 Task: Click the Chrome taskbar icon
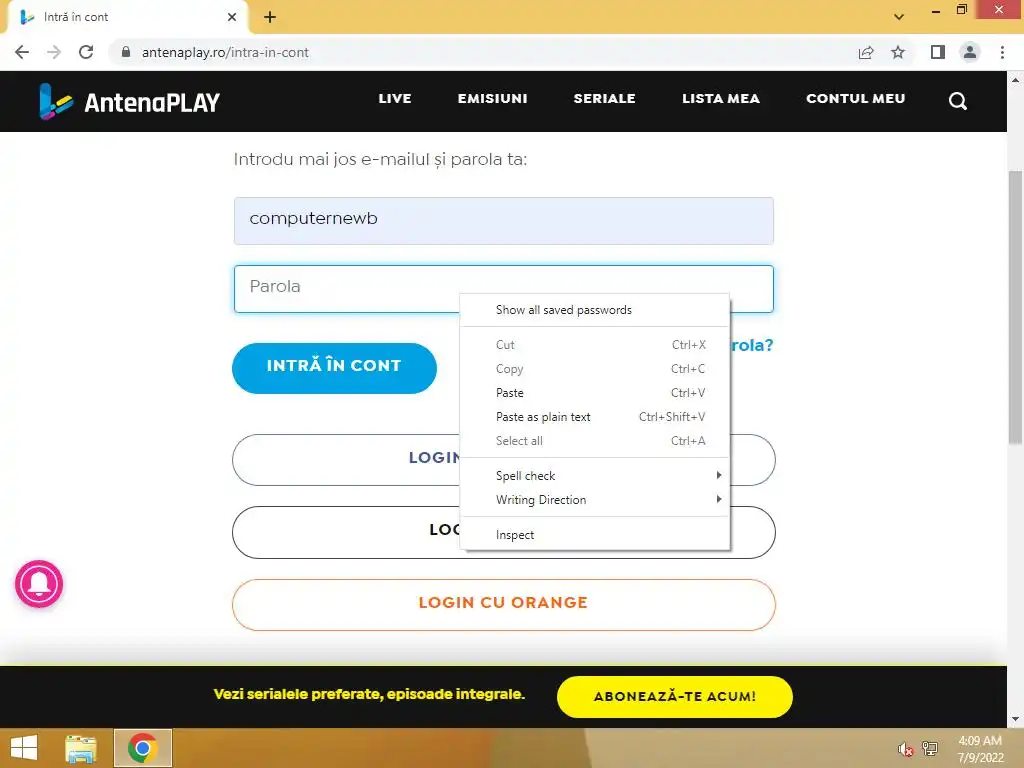(x=143, y=748)
